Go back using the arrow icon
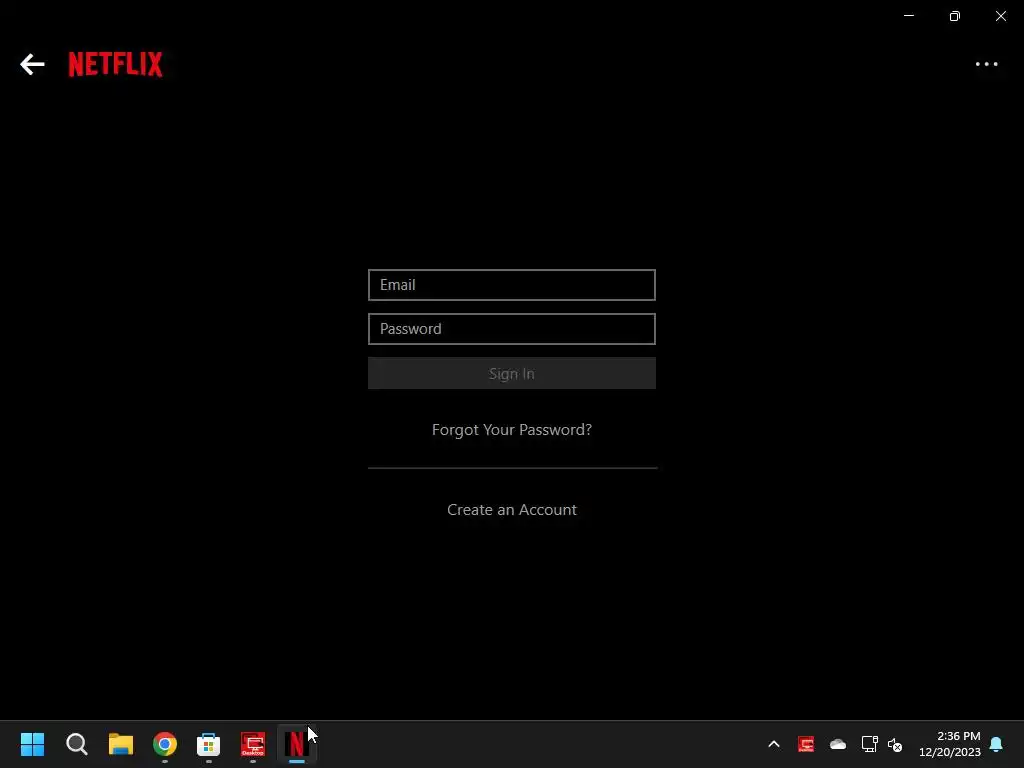This screenshot has width=1024, height=768. pyautogui.click(x=32, y=64)
